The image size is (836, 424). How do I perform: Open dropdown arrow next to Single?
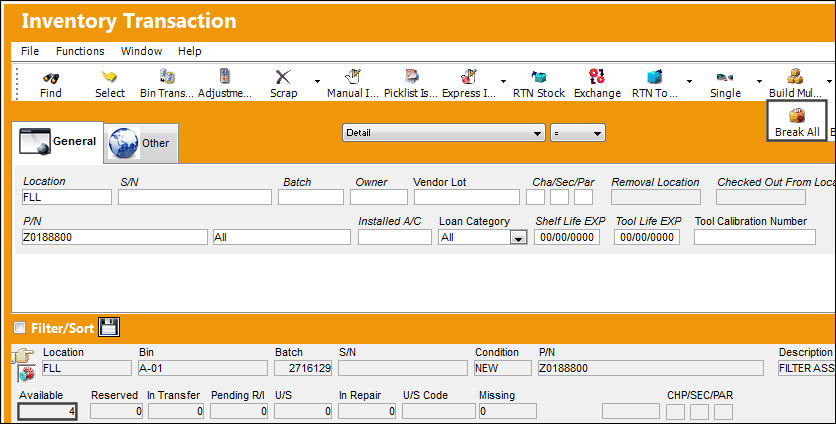759,82
